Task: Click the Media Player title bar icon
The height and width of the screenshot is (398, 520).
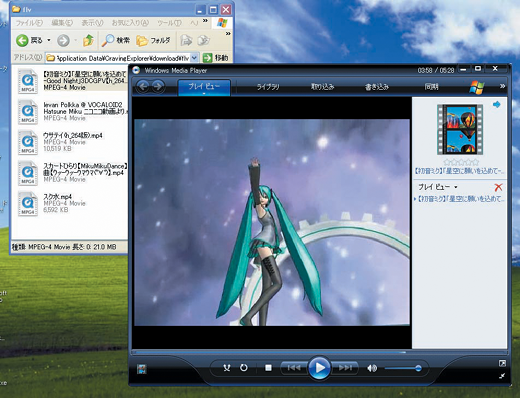Action: tap(136, 70)
